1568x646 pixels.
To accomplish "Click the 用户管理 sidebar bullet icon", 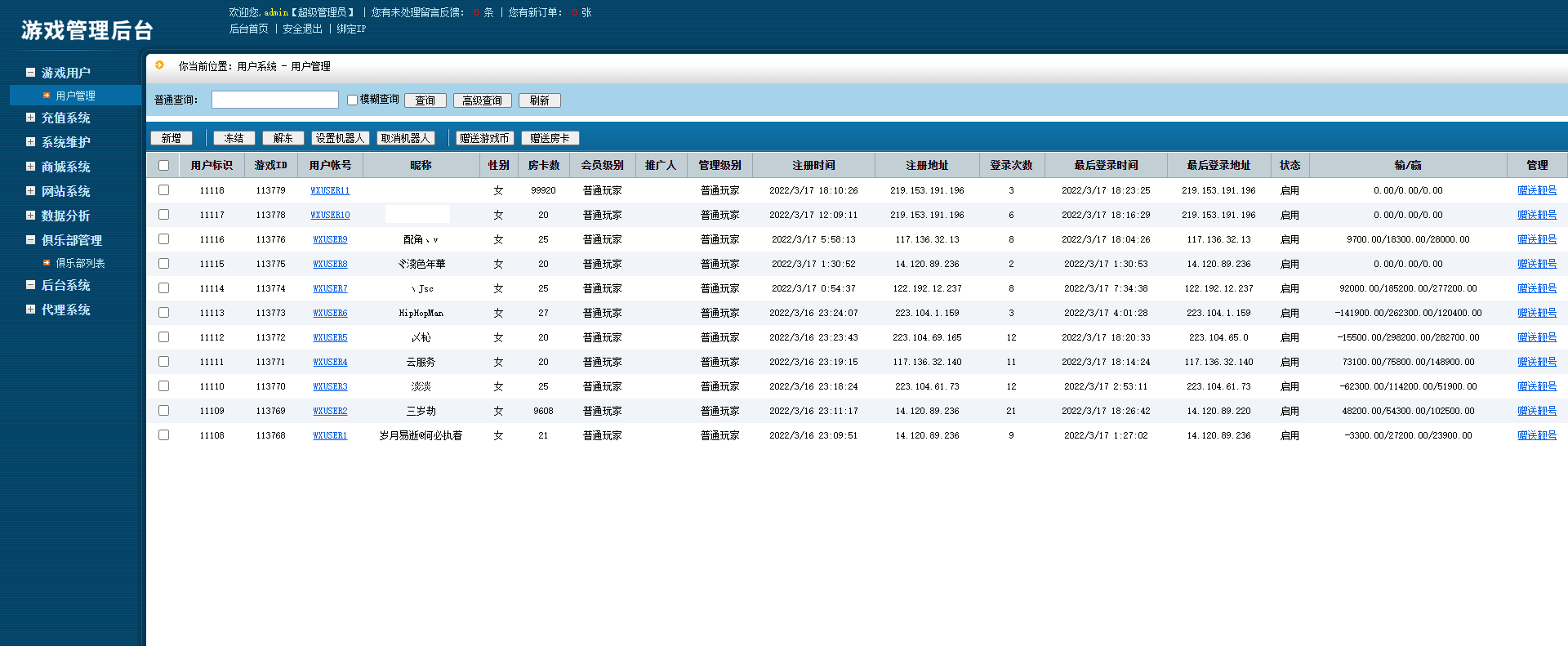I will point(47,96).
